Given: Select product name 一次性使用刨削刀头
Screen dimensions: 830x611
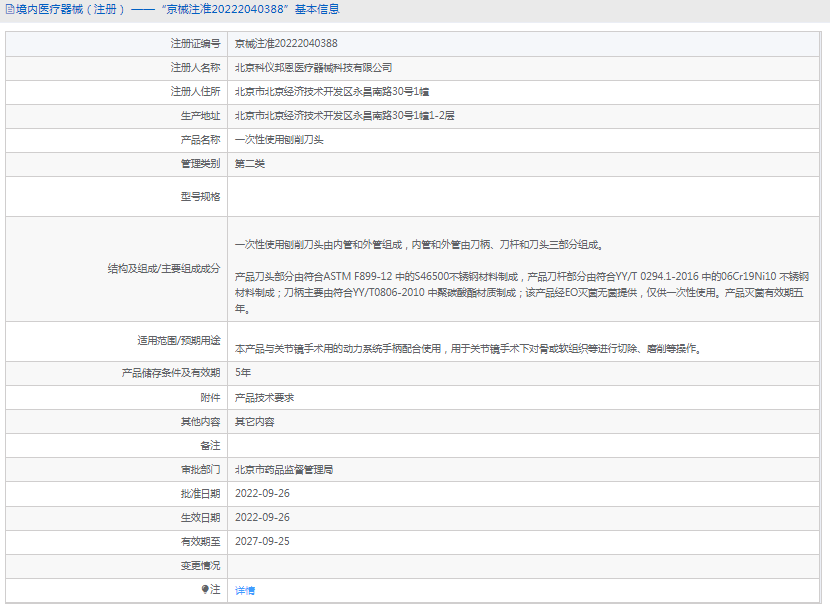Looking at the screenshot, I should point(279,140).
